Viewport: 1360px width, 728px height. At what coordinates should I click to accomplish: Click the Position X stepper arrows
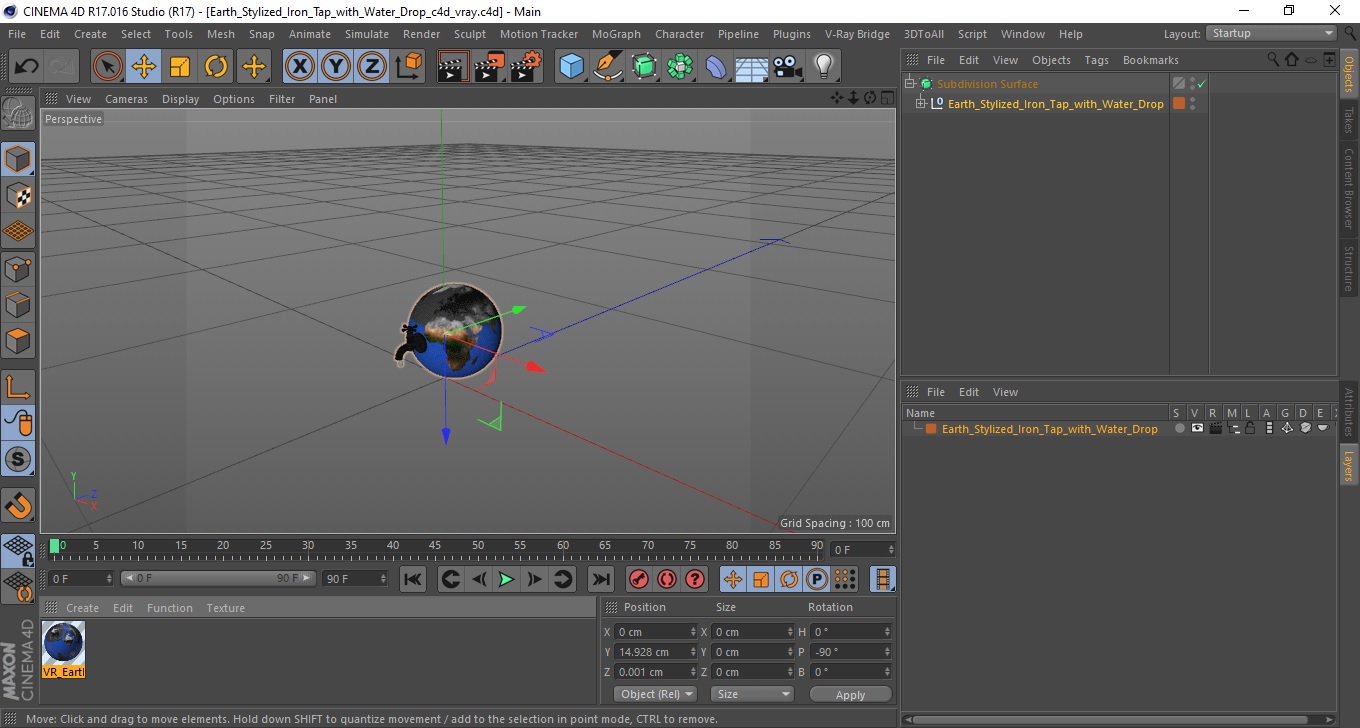click(x=694, y=632)
